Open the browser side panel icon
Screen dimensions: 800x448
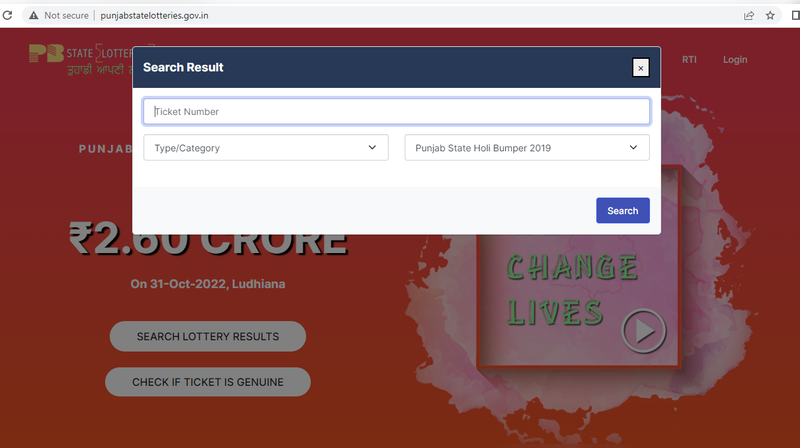795,15
